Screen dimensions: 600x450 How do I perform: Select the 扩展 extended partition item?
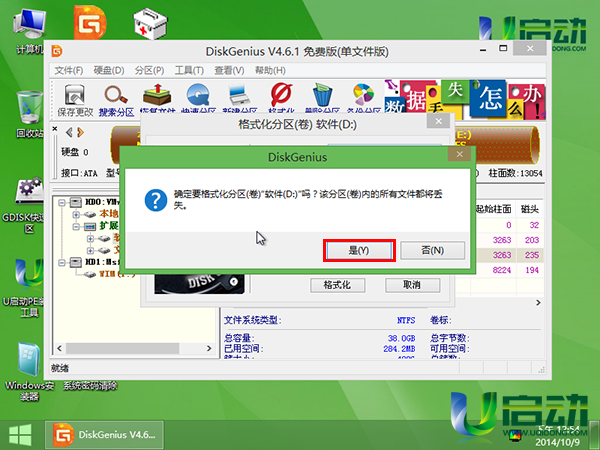coord(109,226)
